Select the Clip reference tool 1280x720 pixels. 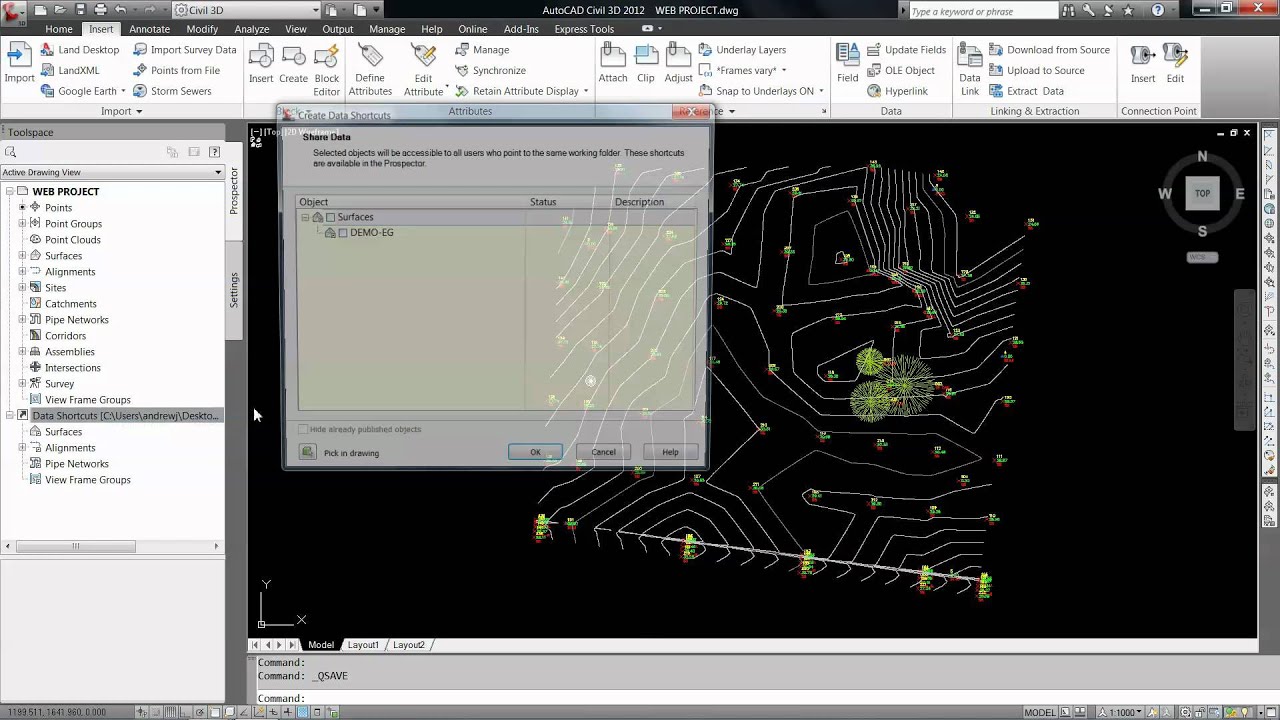click(646, 64)
